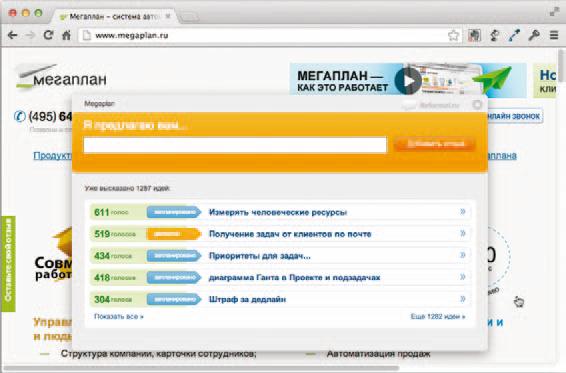
Task: Click the browser back arrow
Action: 12,35
